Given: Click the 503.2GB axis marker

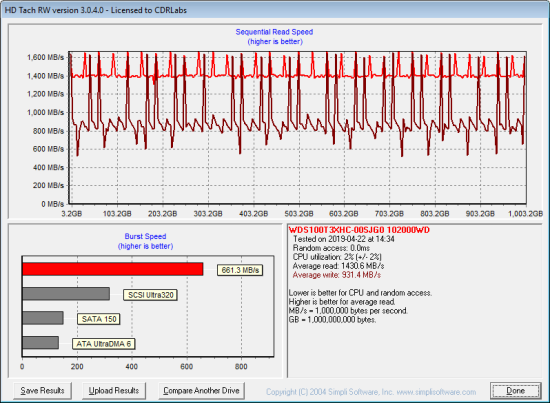Looking at the screenshot, I should (x=299, y=214).
